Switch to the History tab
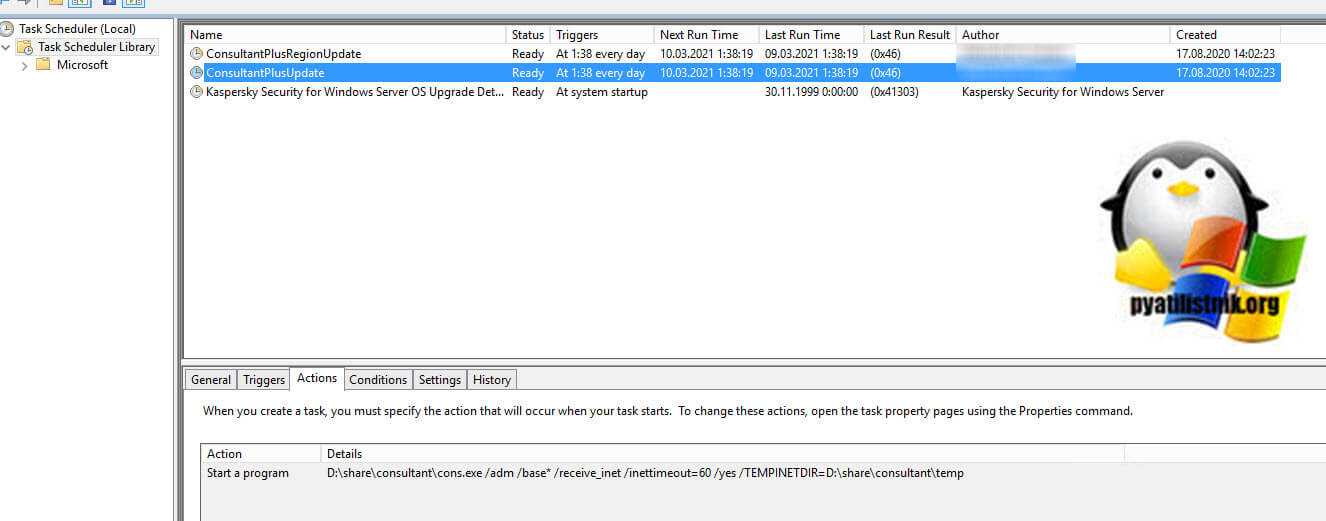Viewport: 1326px width, 521px height. point(492,380)
